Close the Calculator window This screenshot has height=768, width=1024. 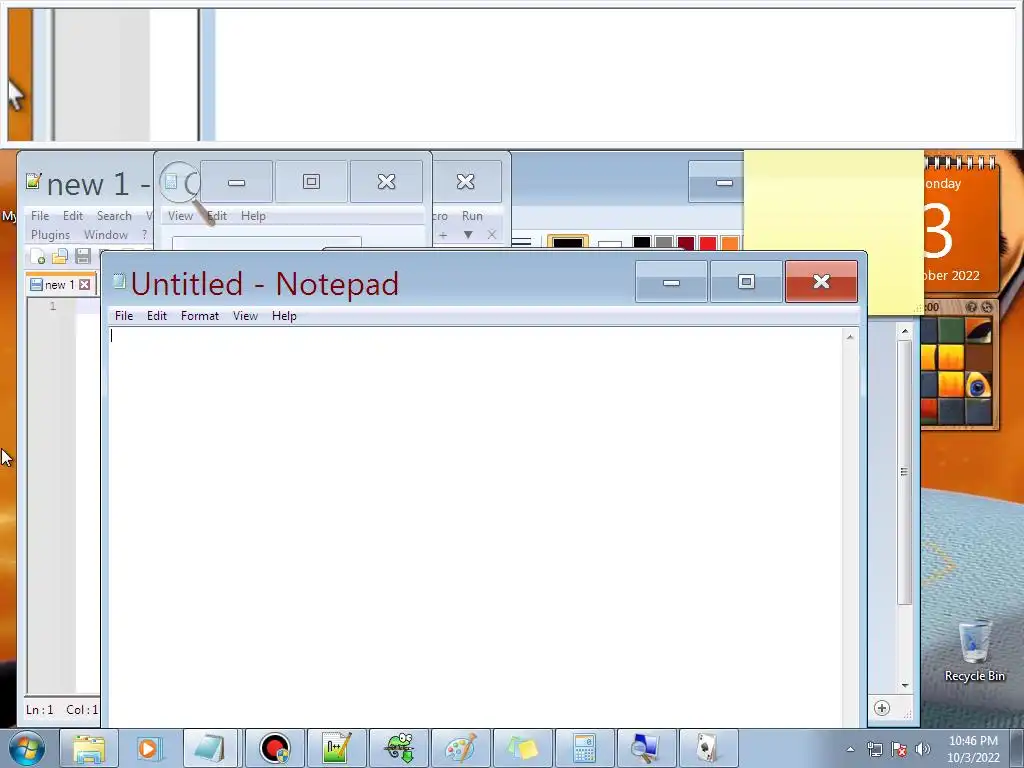click(387, 182)
